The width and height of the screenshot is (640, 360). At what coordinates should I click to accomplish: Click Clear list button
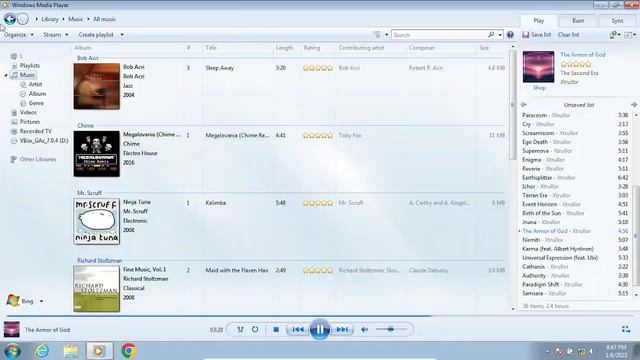point(569,35)
